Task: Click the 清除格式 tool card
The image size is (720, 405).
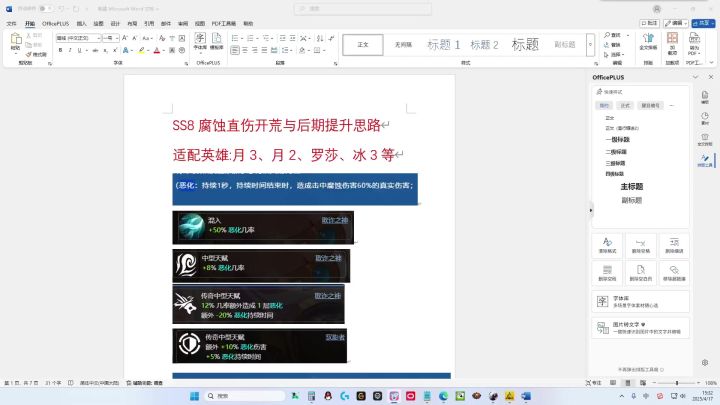Action: [x=608, y=245]
